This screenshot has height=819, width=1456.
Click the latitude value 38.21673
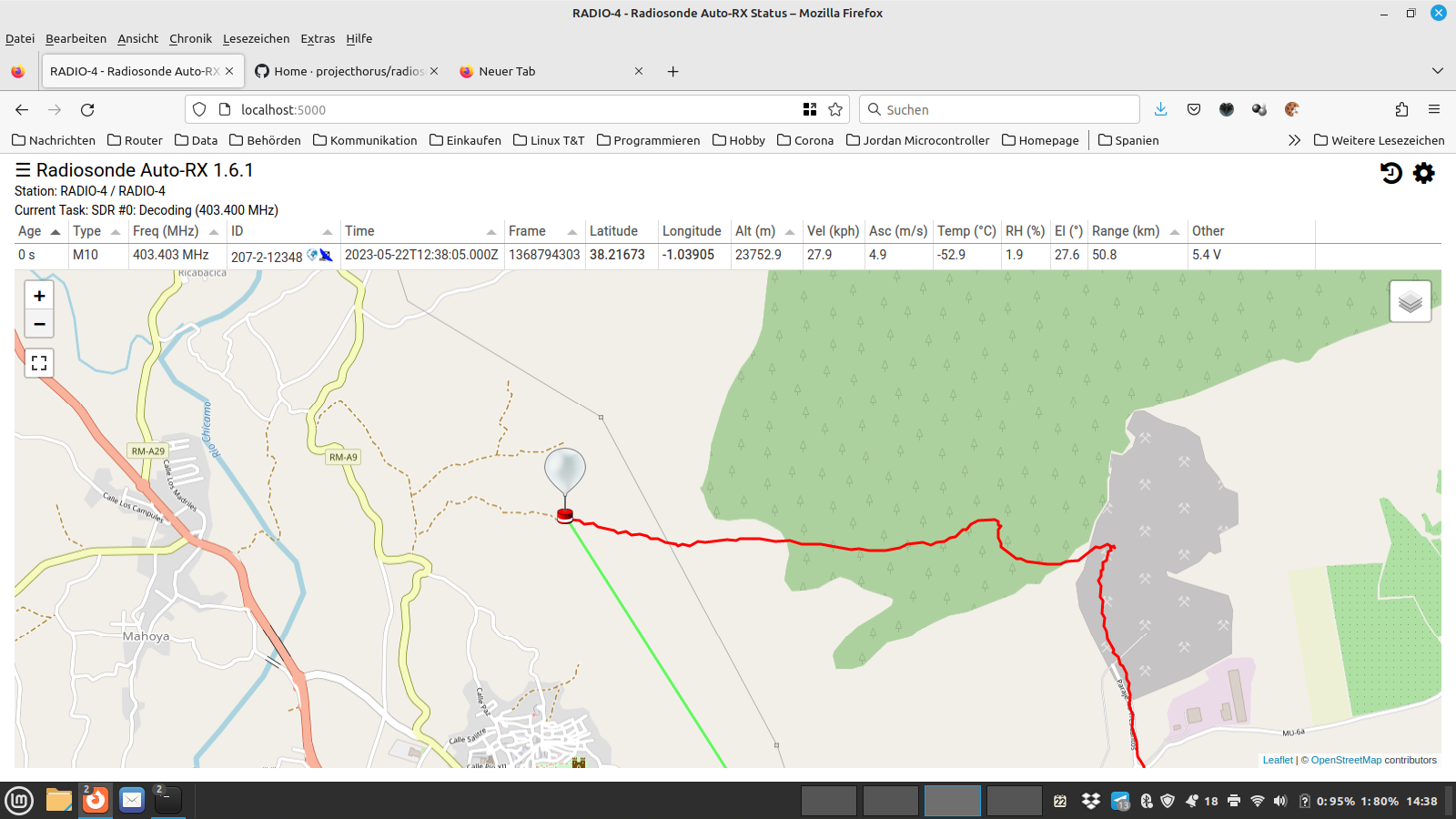pos(617,255)
